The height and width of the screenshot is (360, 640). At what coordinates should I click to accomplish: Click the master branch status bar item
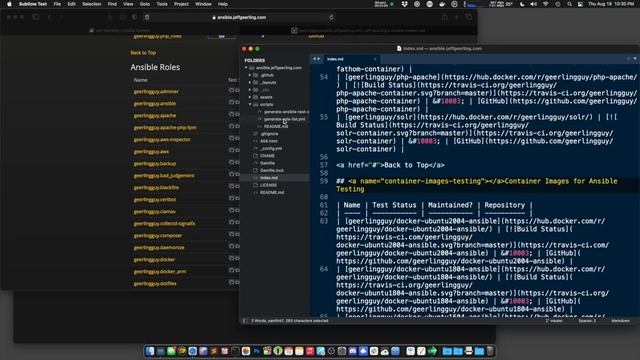click(554, 321)
